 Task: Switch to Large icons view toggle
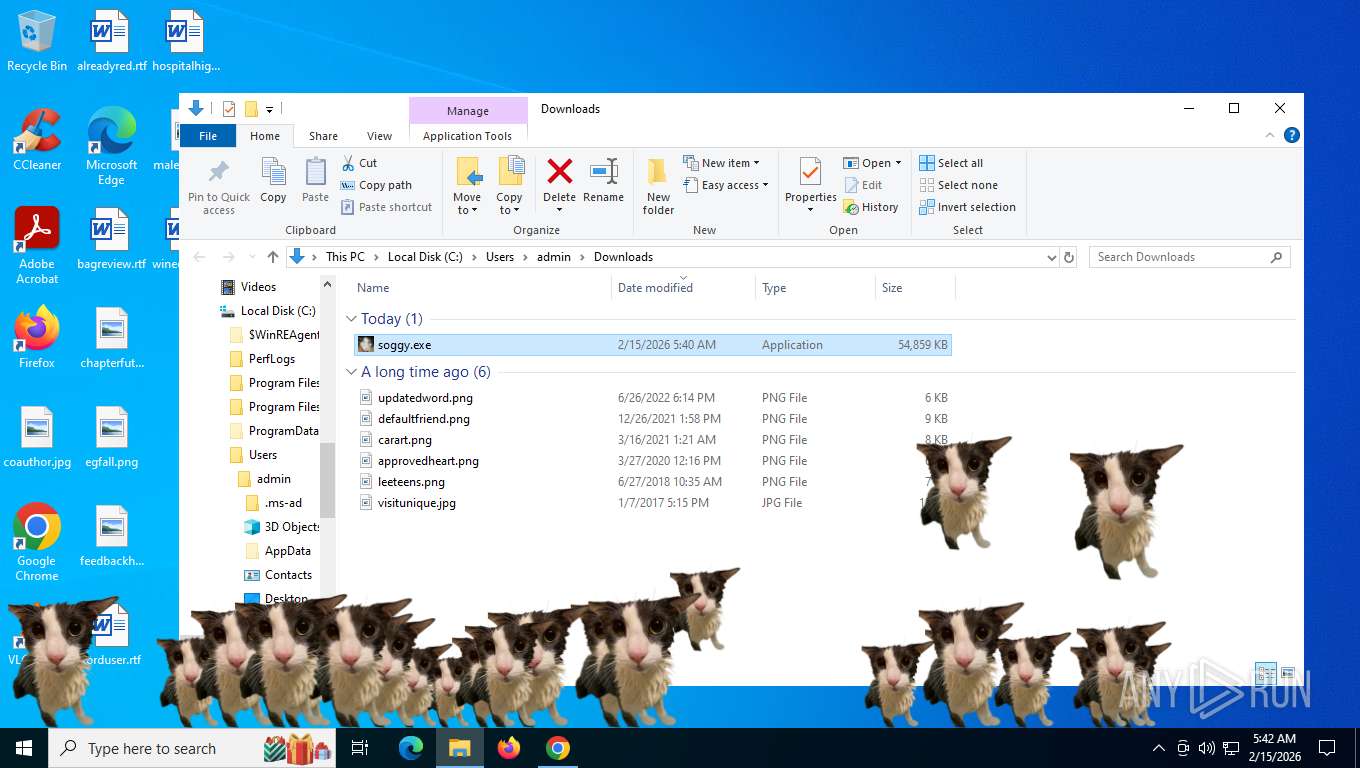1288,674
